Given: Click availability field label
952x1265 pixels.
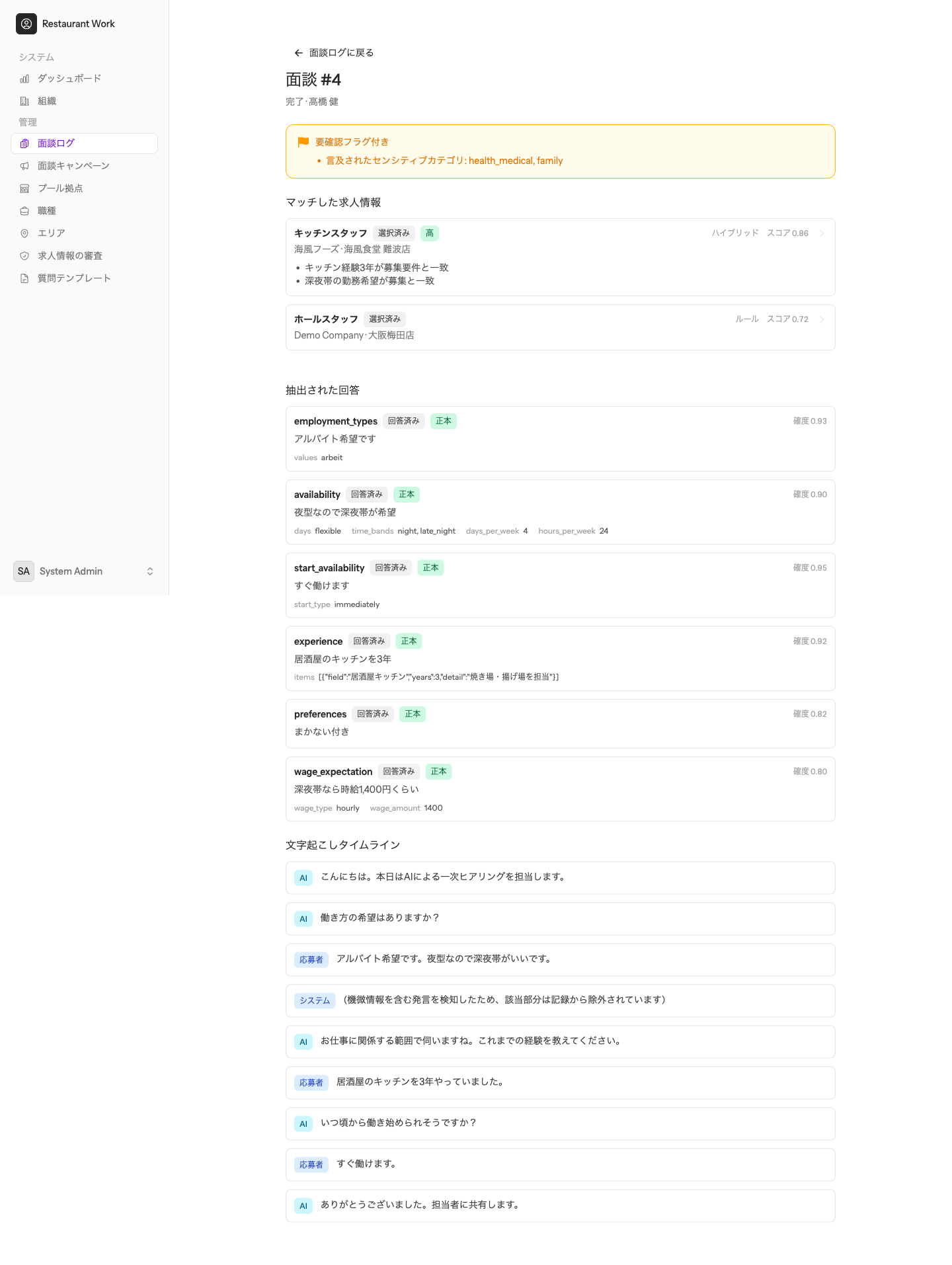Looking at the screenshot, I should tap(317, 495).
